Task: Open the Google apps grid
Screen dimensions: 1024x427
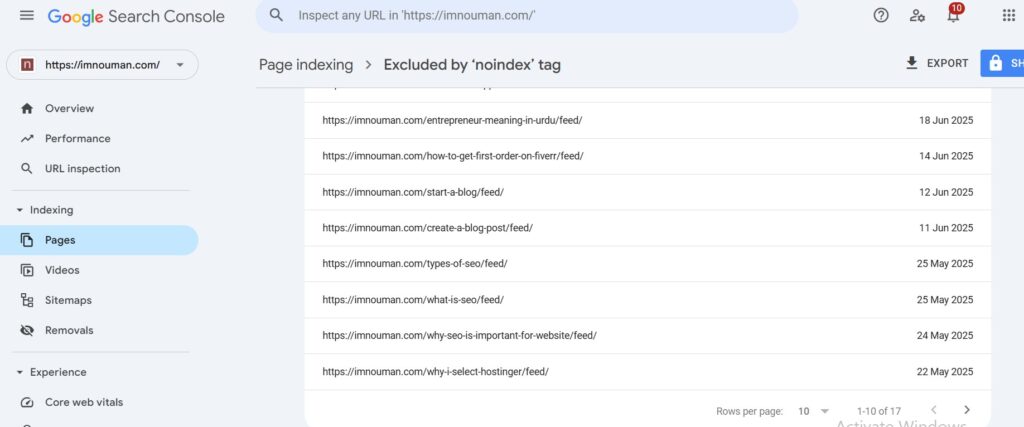Action: (x=1008, y=16)
